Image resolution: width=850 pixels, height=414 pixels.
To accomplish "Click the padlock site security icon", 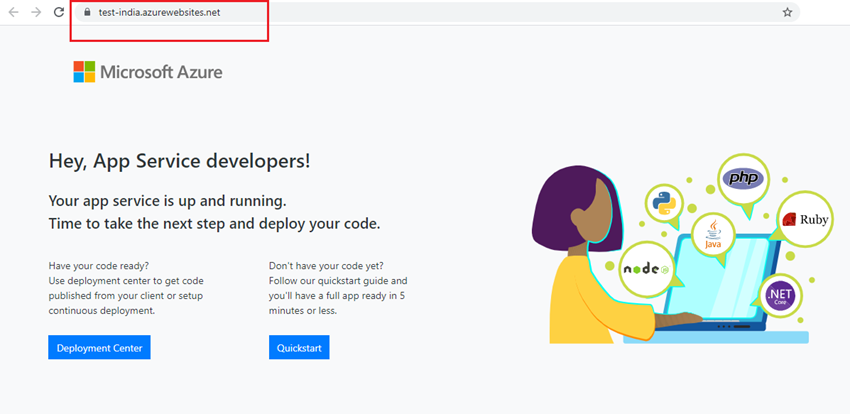I will pos(87,12).
